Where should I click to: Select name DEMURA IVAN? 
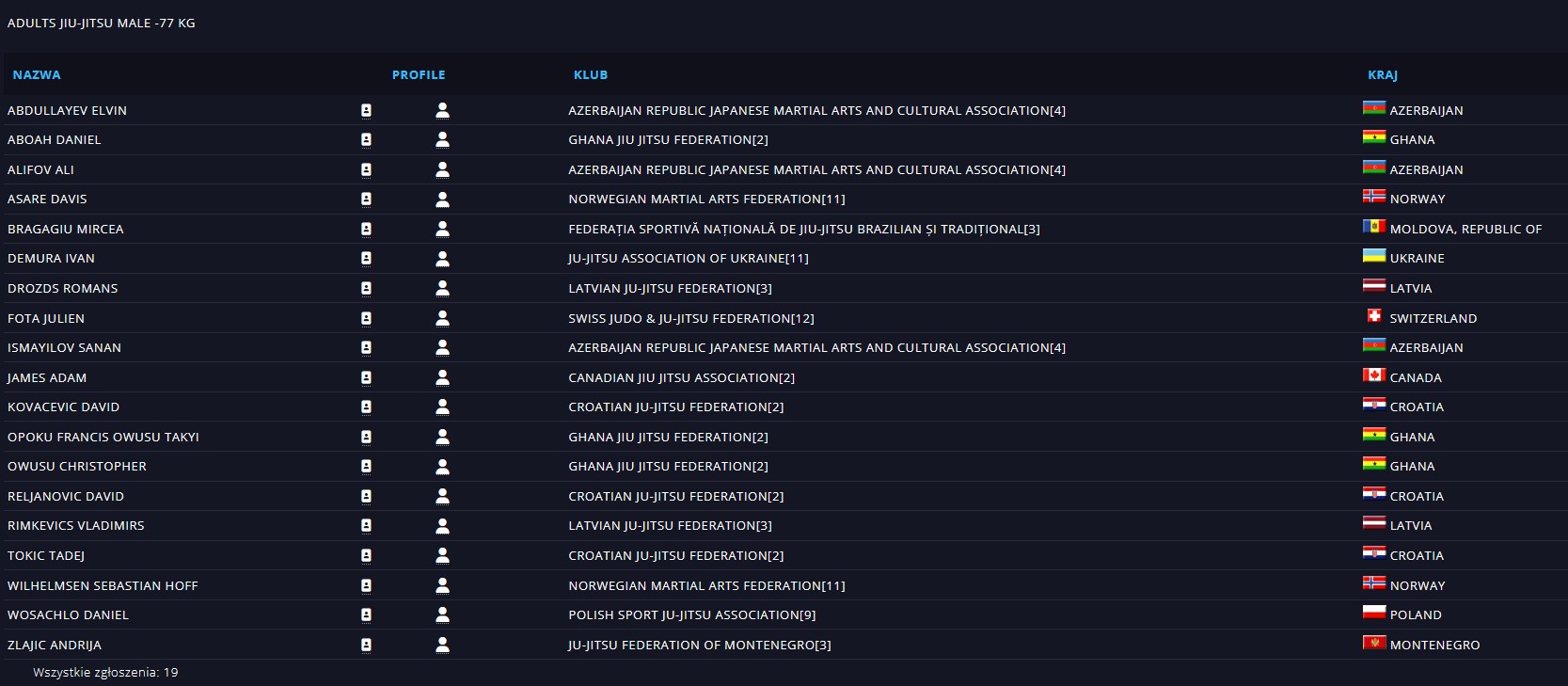pyautogui.click(x=51, y=259)
